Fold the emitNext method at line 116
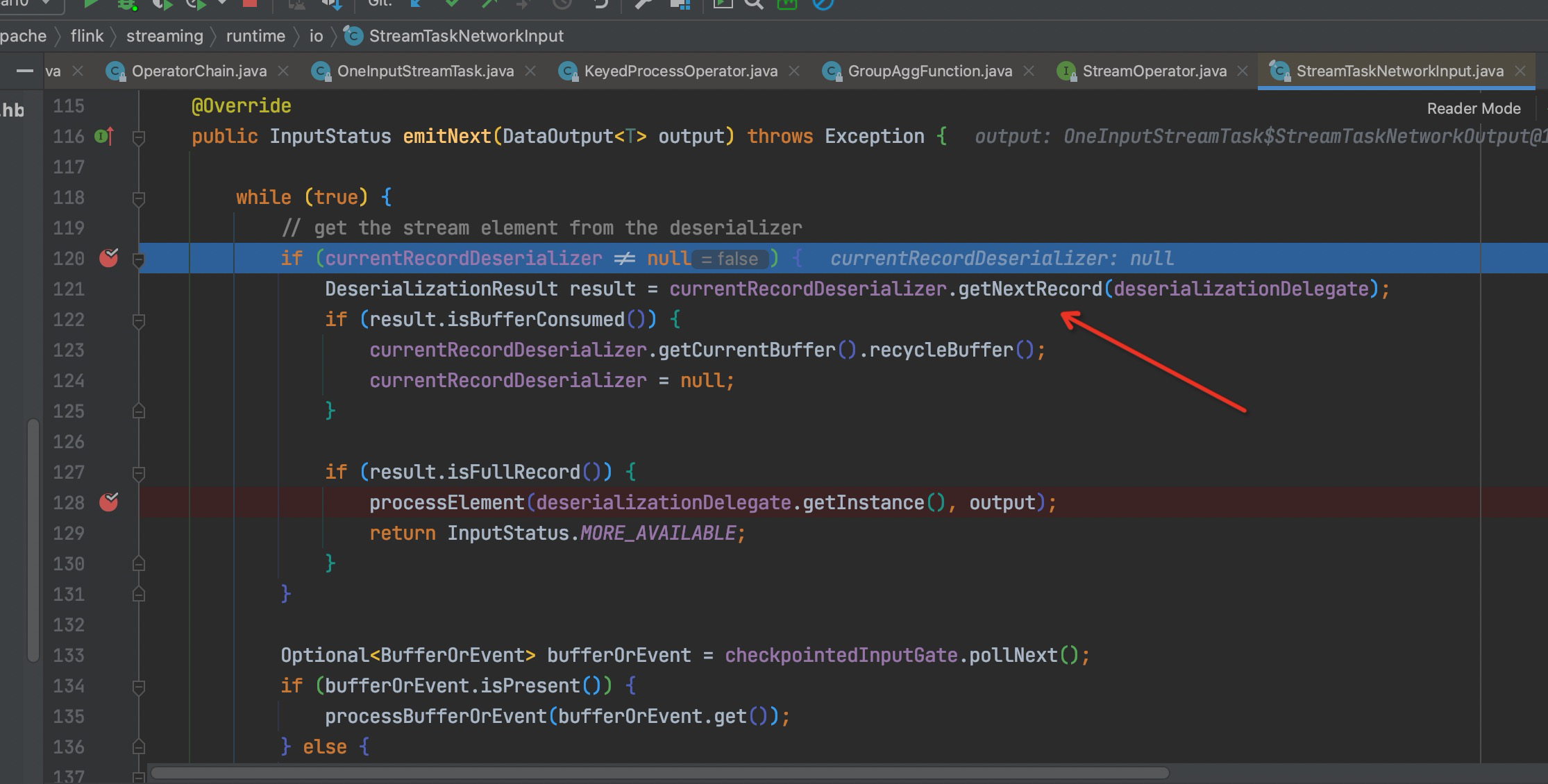 [x=139, y=137]
